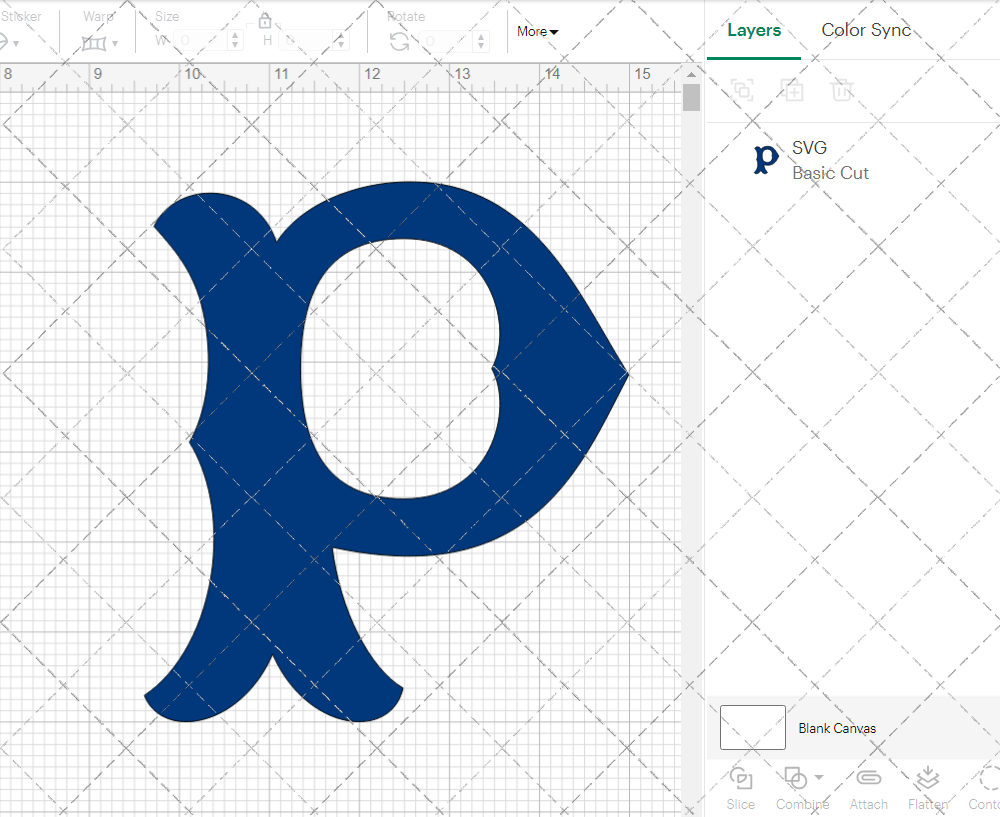The image size is (1000, 817).
Task: Expand the Combine dropdown arrow
Action: pyautogui.click(x=819, y=777)
